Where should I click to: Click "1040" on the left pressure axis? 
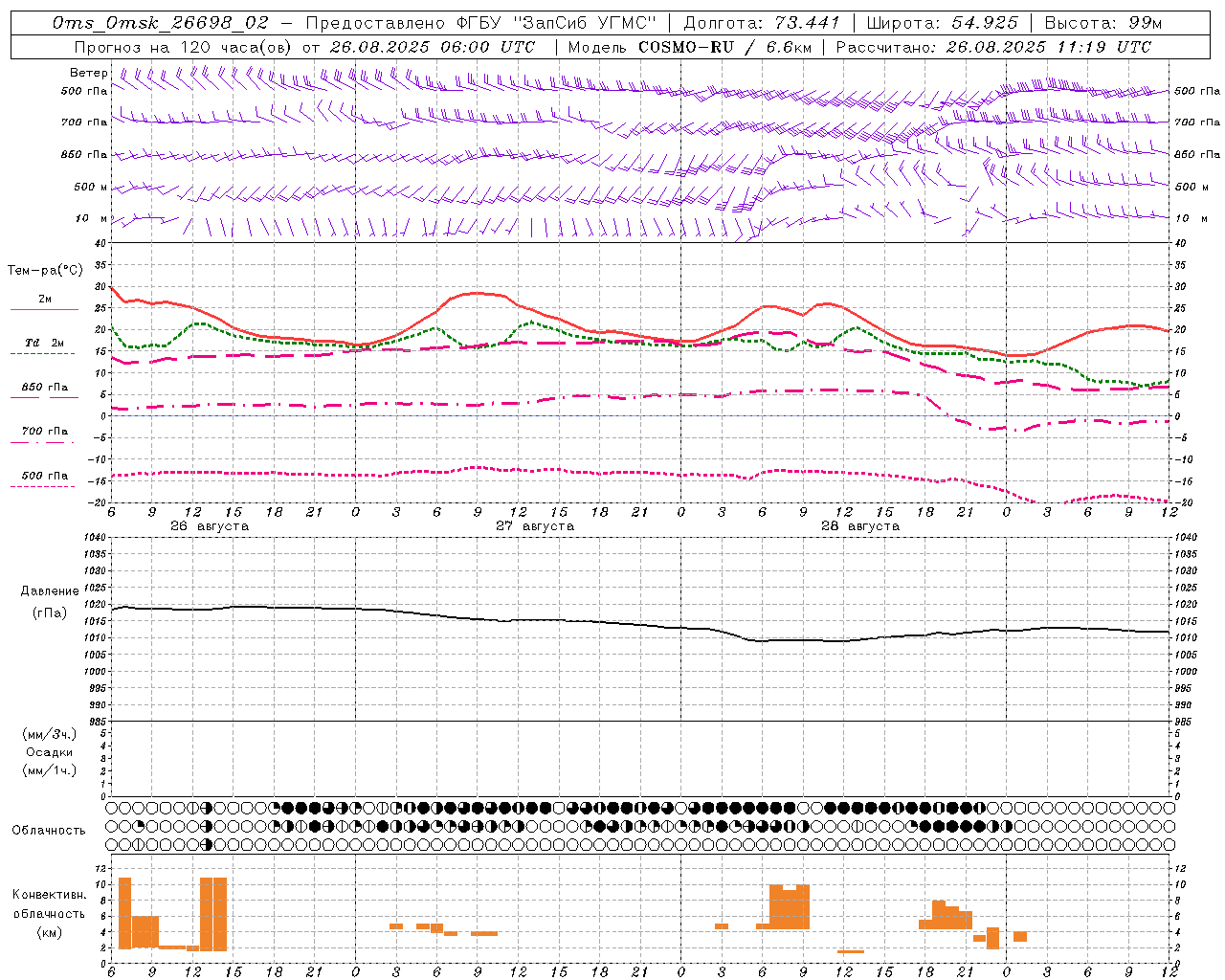pos(97,538)
